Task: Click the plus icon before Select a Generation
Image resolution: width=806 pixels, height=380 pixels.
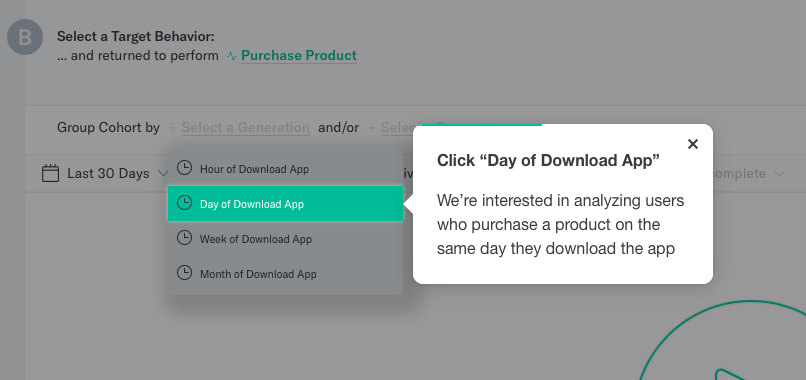Action: pos(173,128)
